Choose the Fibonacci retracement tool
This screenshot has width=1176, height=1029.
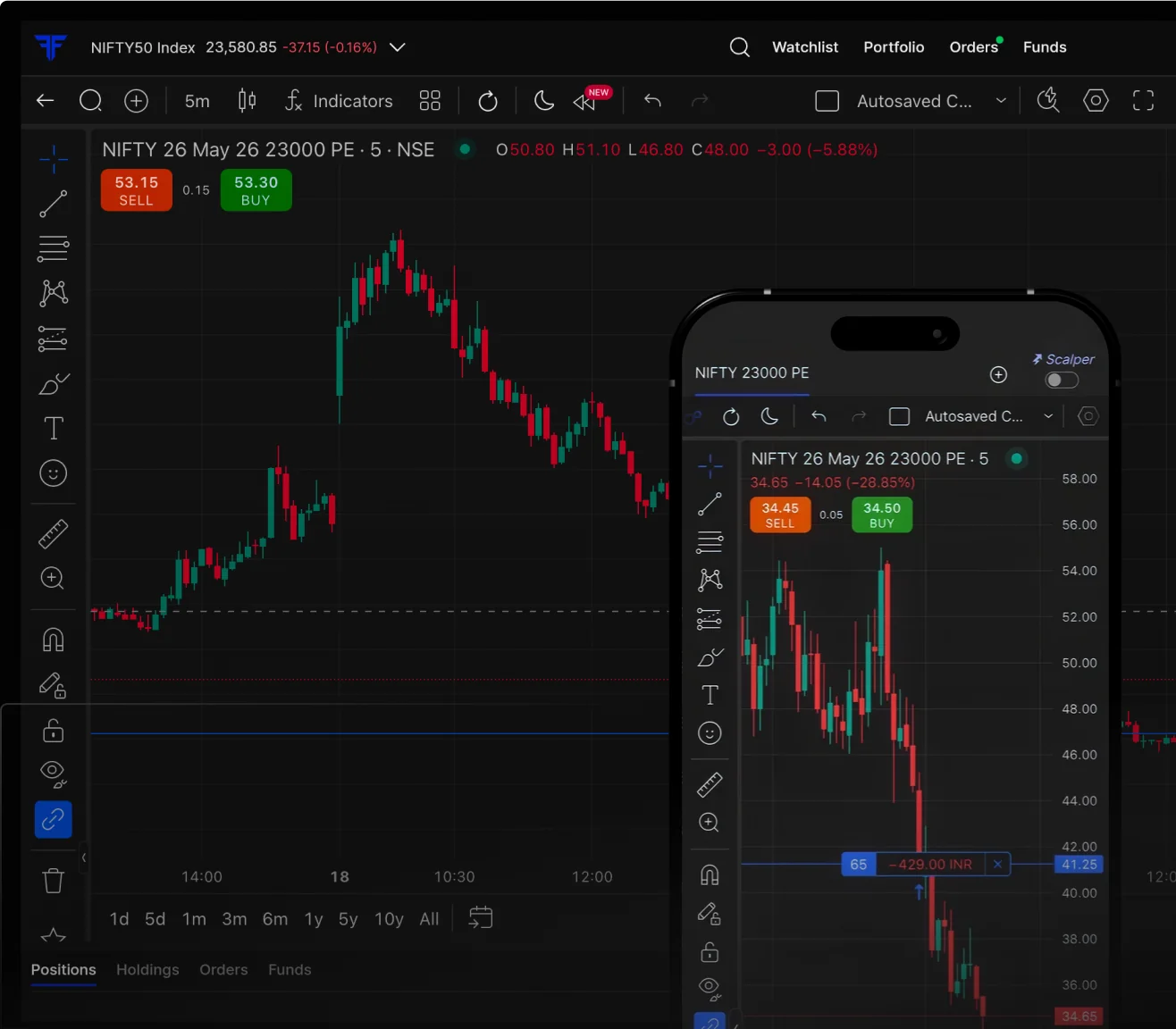pyautogui.click(x=53, y=248)
